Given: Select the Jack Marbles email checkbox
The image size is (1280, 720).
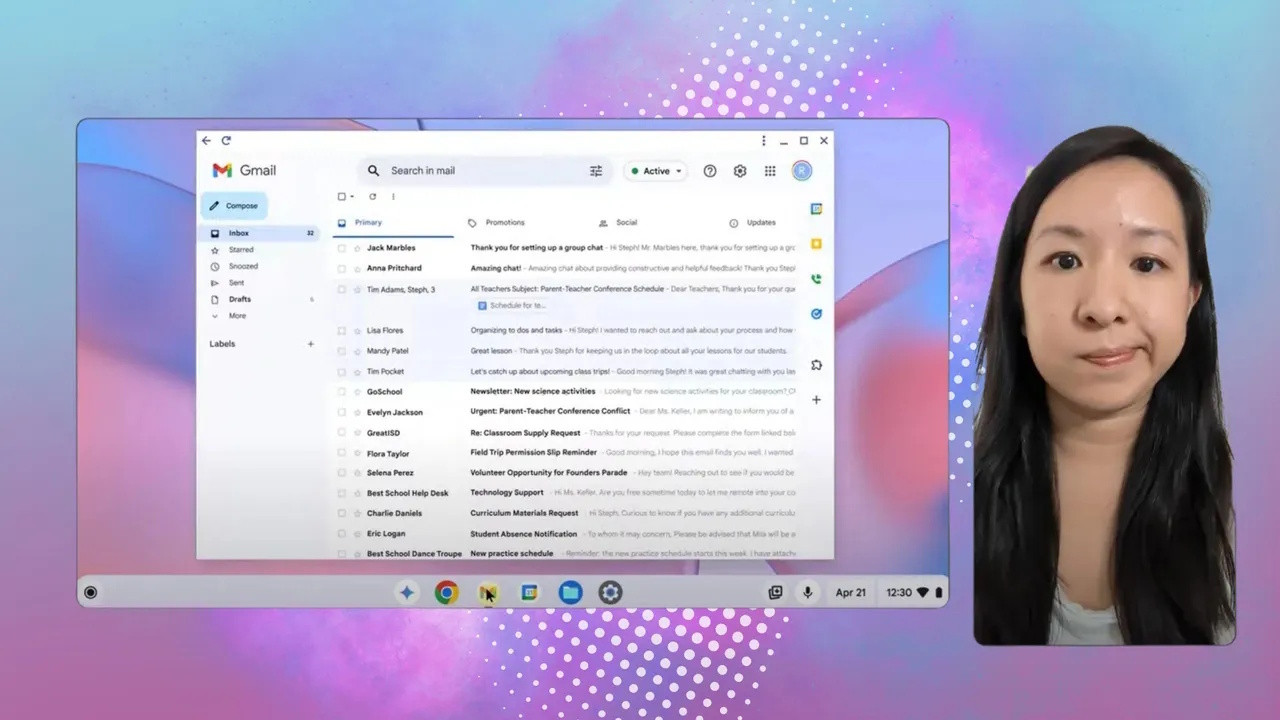Looking at the screenshot, I should click(342, 248).
